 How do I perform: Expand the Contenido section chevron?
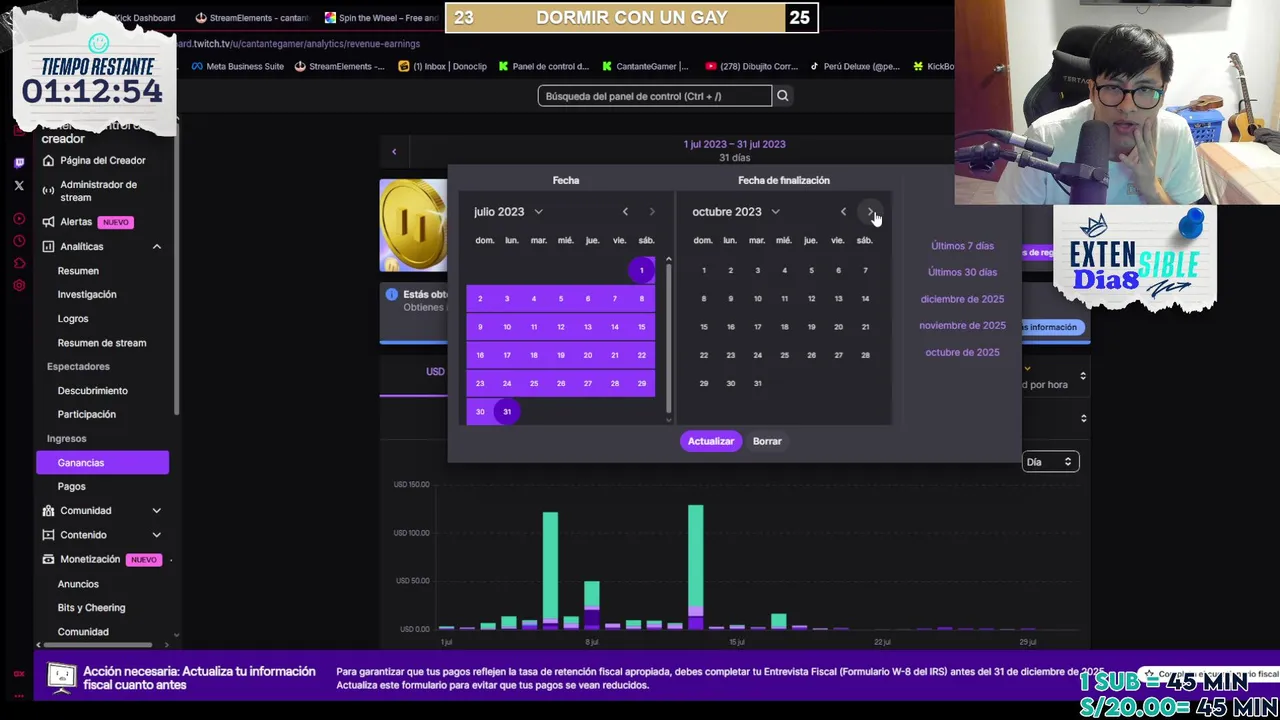pos(157,535)
